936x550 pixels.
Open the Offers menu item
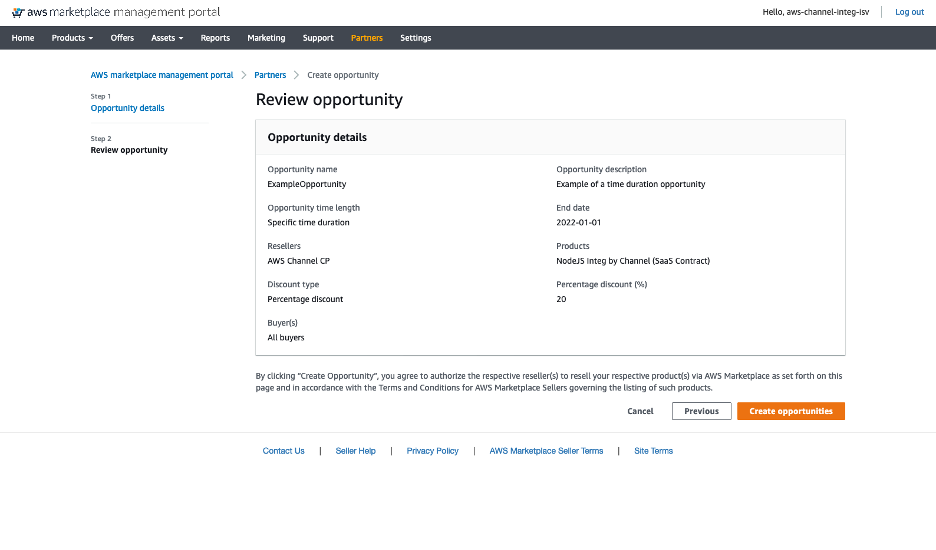(122, 38)
